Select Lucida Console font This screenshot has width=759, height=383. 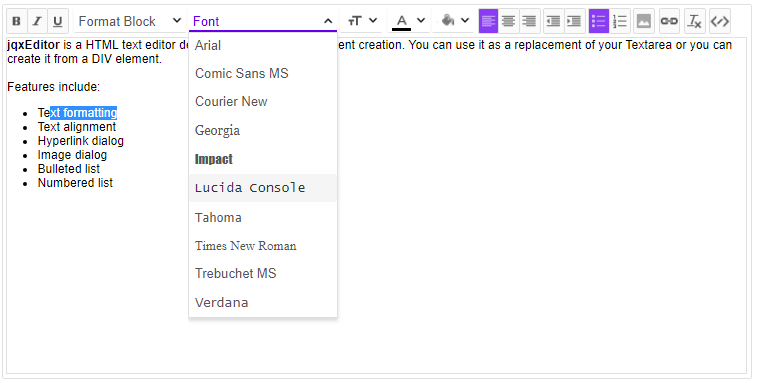tap(263, 188)
